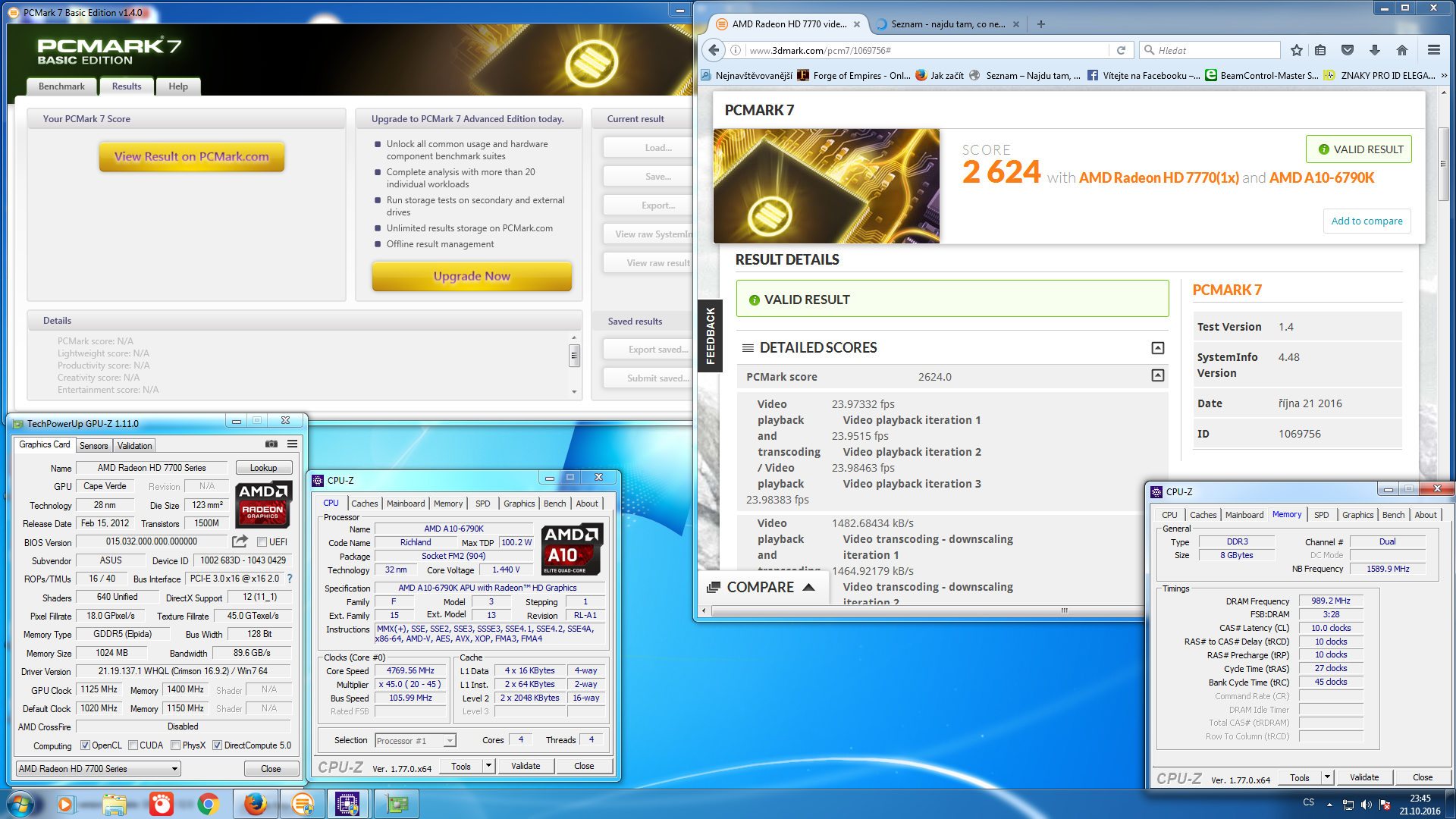Reload the 3dmark page

point(1121,50)
